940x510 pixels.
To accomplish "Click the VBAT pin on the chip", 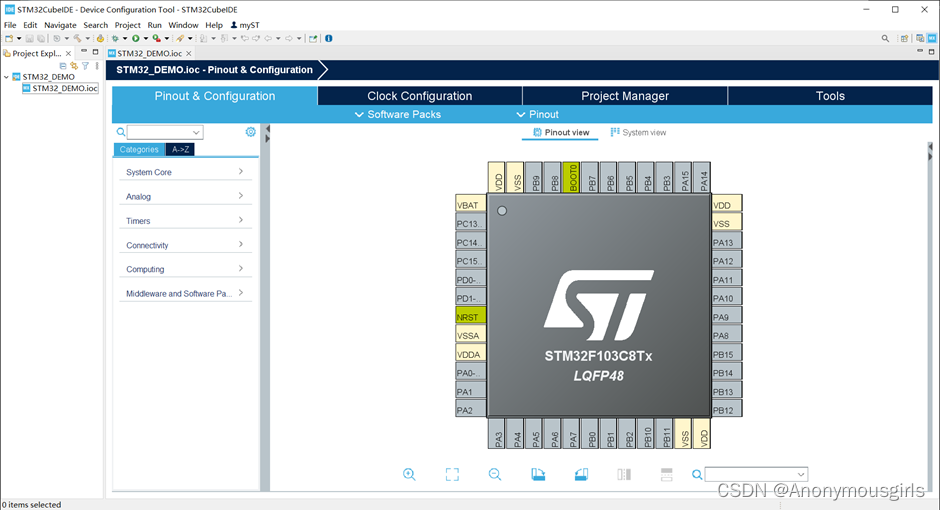I will point(471,205).
